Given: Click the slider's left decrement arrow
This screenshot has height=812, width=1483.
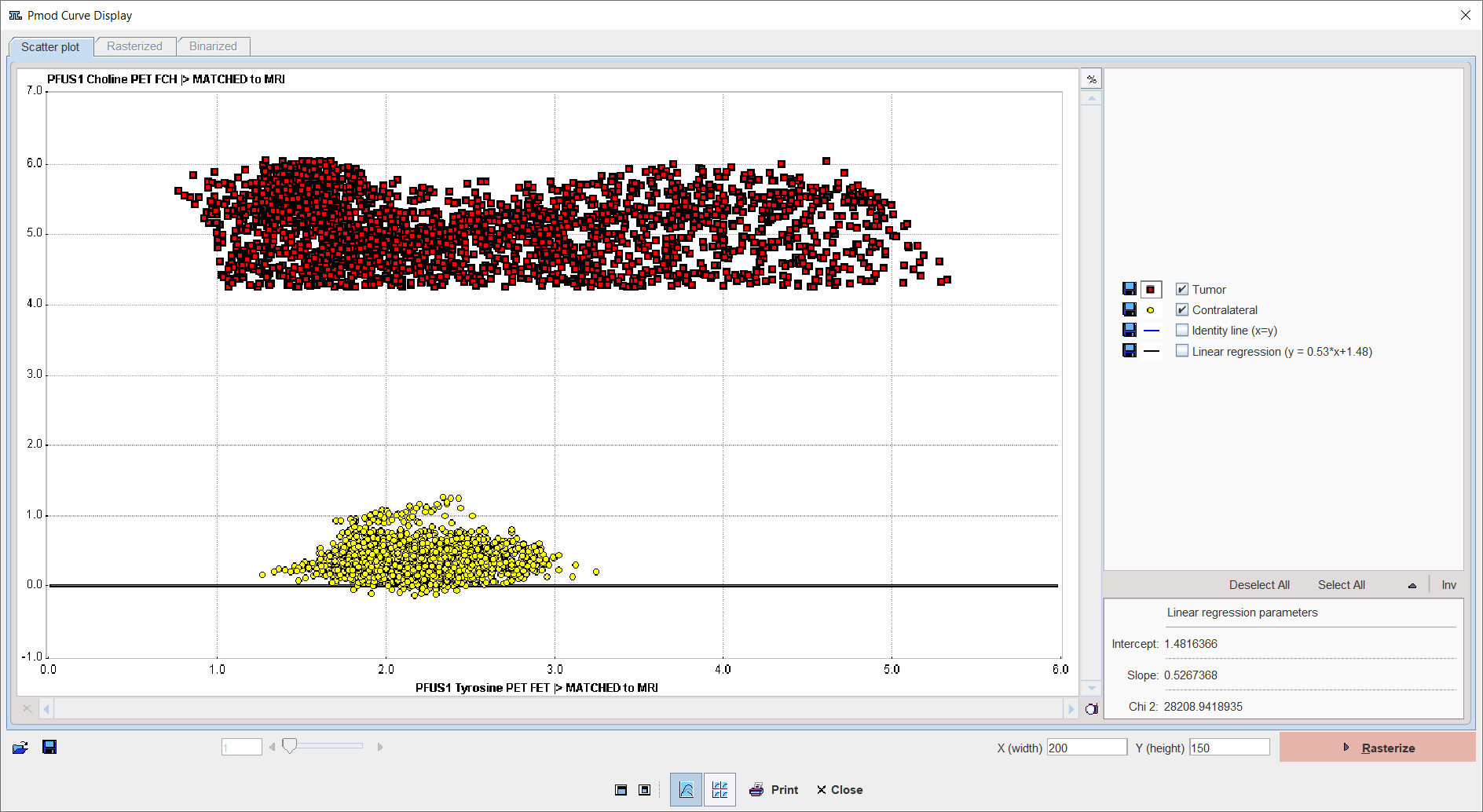Looking at the screenshot, I should [272, 747].
